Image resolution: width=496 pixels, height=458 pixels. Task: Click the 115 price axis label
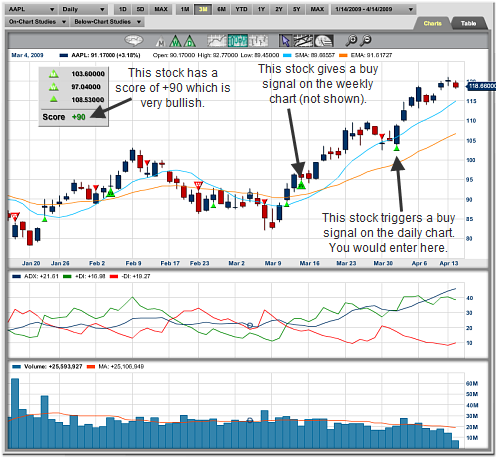click(471, 101)
